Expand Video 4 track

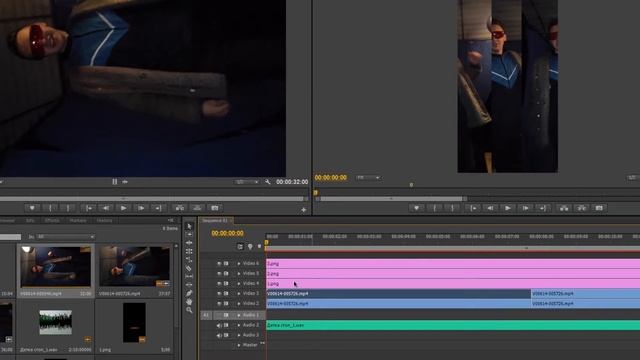239,283
